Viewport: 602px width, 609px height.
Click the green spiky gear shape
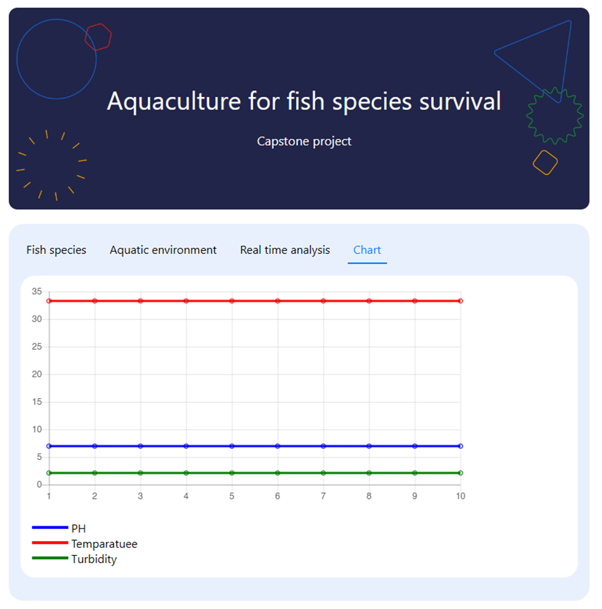pos(554,115)
